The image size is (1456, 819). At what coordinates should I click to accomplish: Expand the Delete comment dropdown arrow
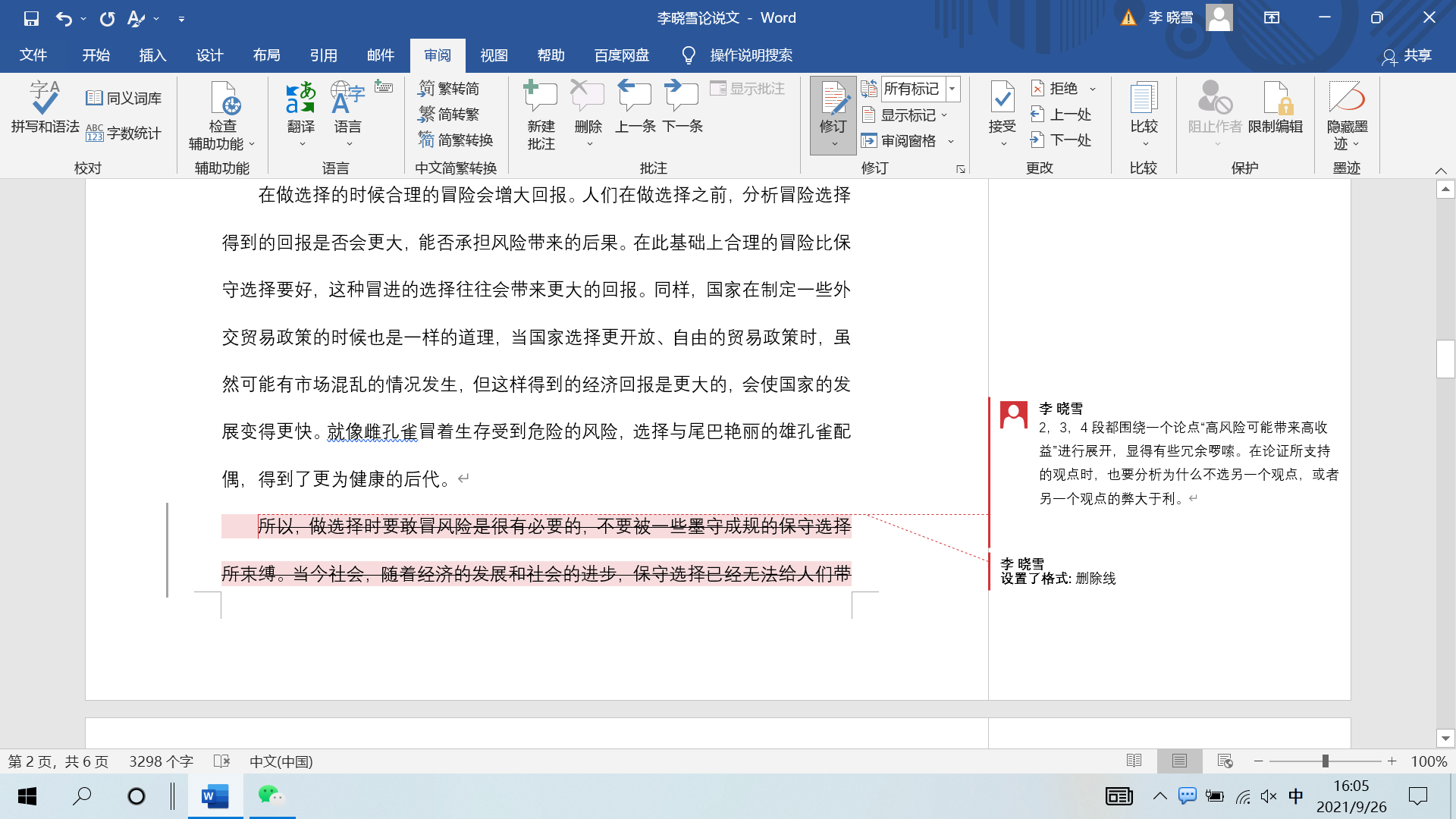pos(589,144)
